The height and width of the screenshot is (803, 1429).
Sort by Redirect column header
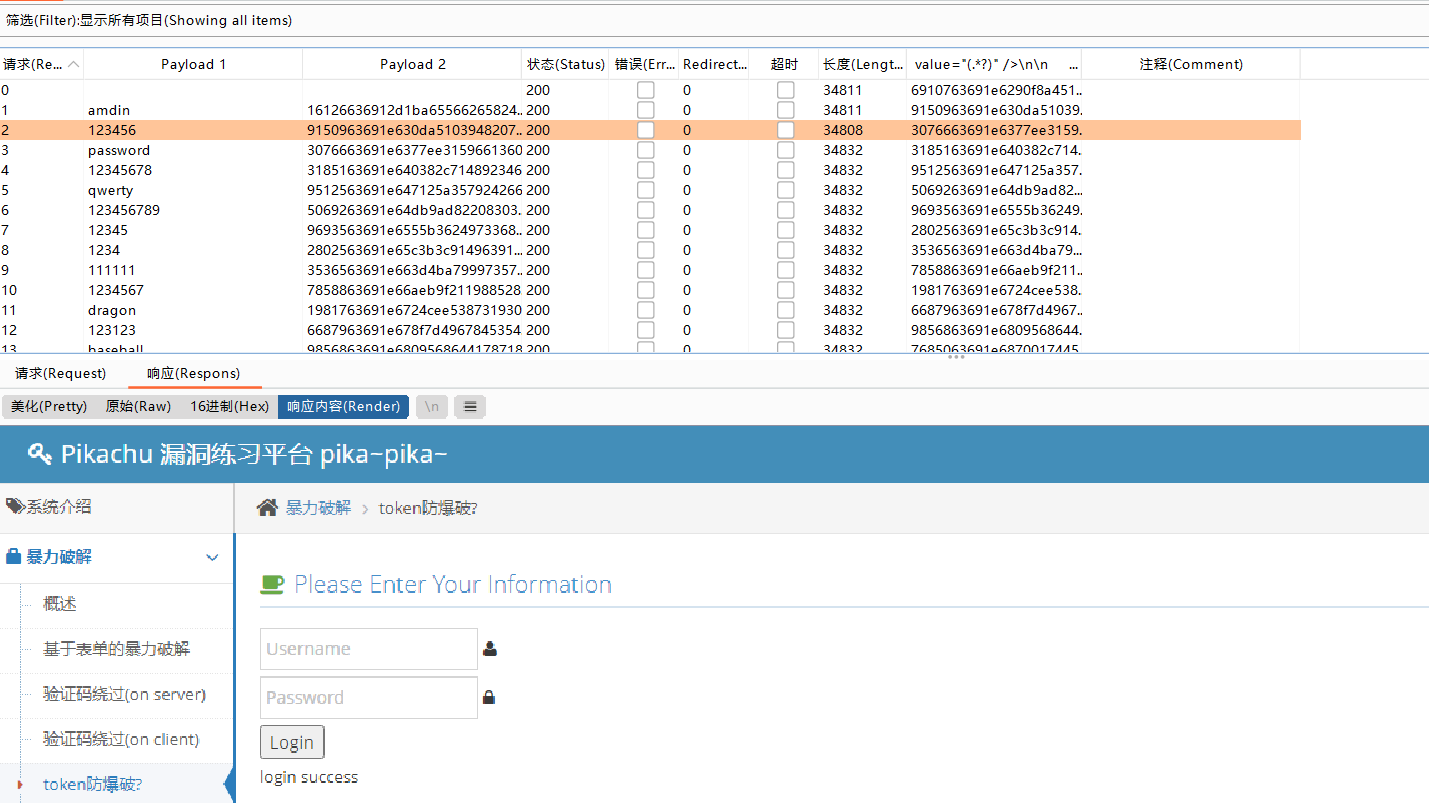pyautogui.click(x=714, y=64)
